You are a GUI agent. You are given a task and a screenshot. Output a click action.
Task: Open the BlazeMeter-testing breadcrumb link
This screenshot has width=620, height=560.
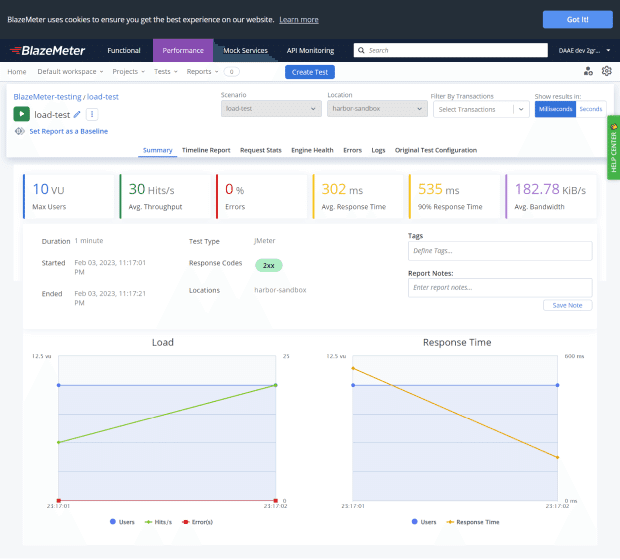(47, 97)
